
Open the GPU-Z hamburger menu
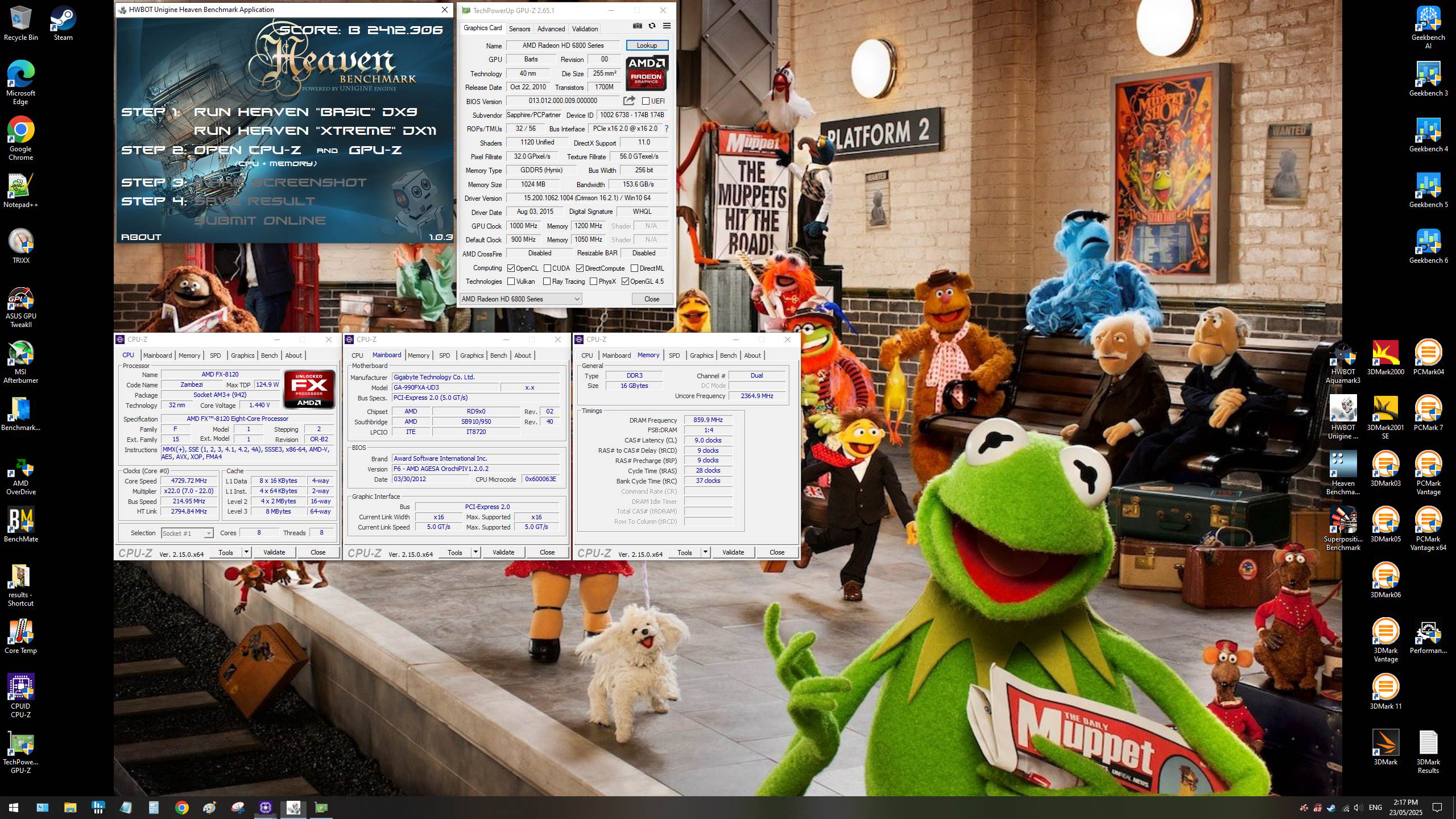(x=667, y=26)
